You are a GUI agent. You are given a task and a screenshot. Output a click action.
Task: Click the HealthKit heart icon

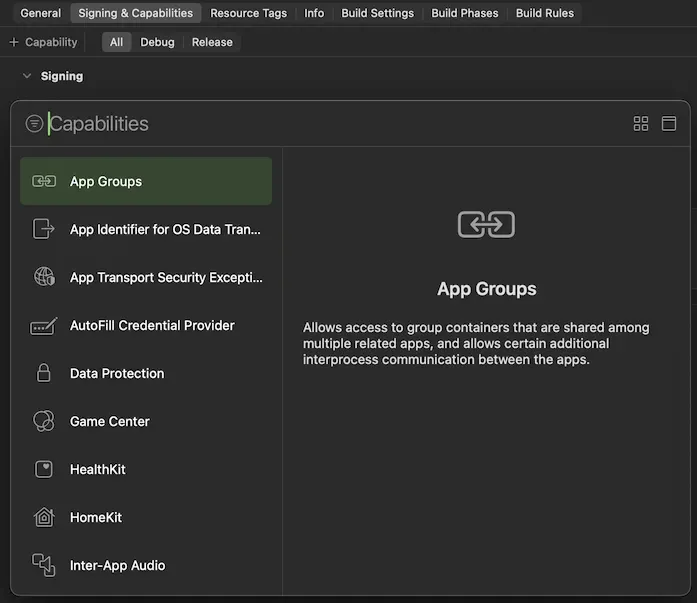coord(44,469)
